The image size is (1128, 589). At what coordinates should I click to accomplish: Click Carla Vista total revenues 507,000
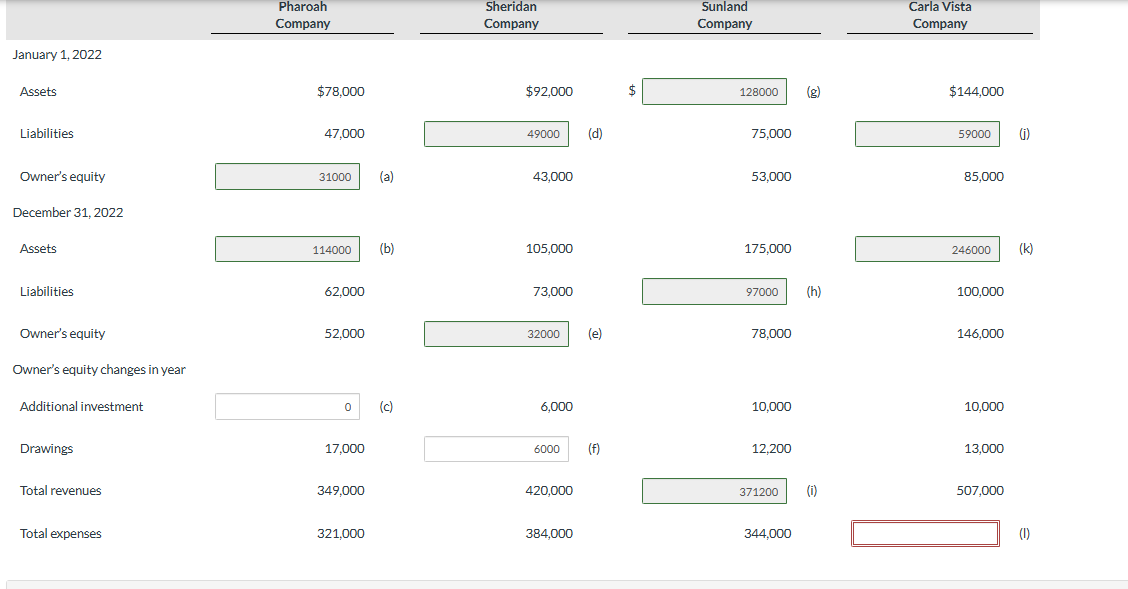(980, 490)
